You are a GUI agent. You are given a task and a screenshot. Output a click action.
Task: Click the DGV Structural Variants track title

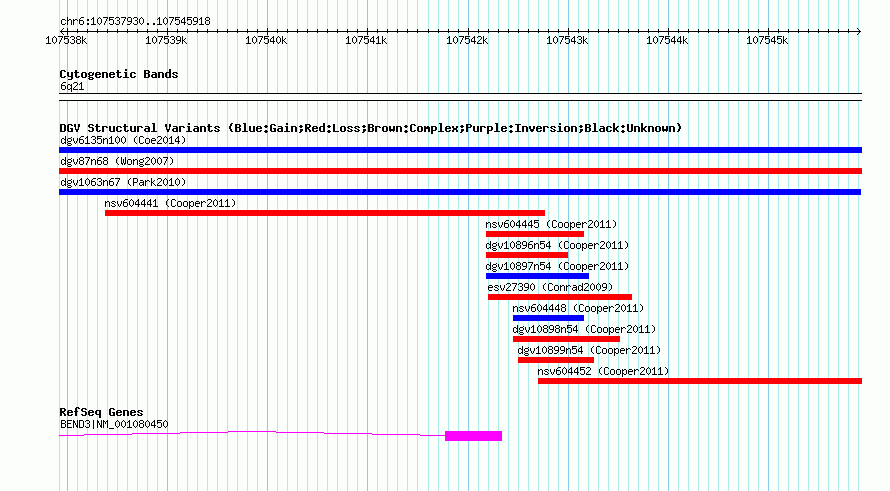tap(371, 128)
